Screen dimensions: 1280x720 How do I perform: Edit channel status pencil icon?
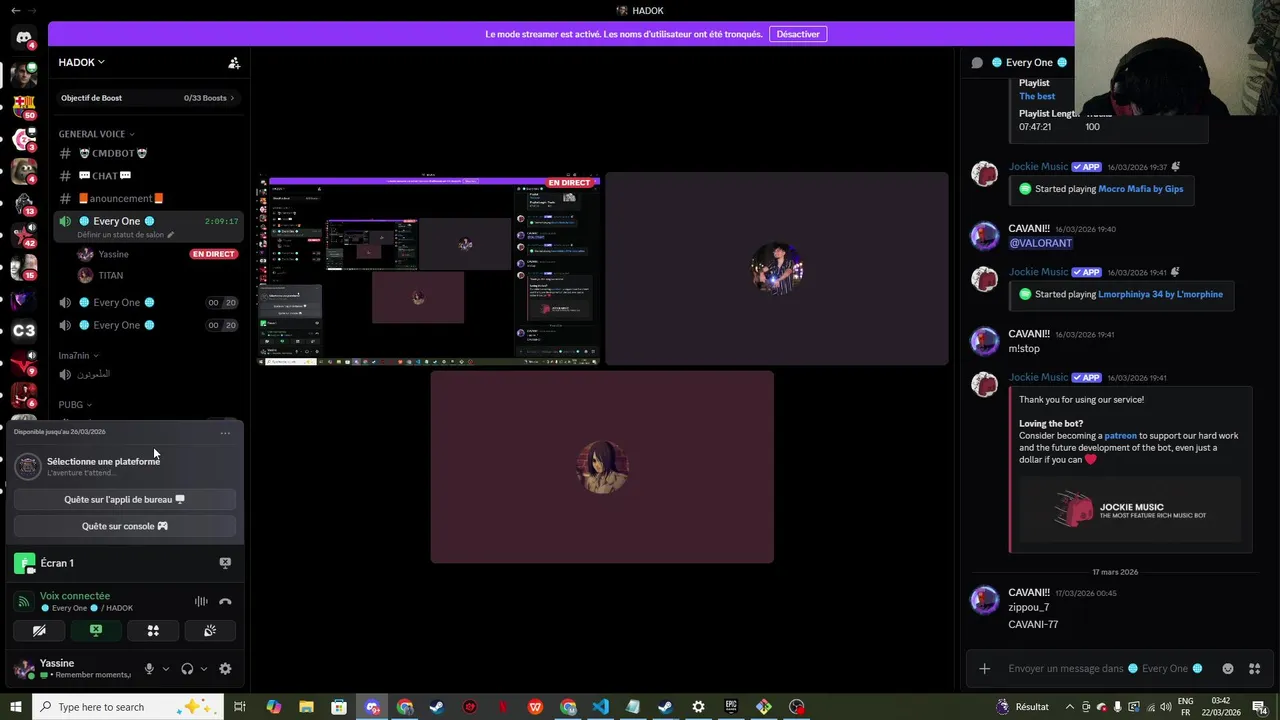[x=171, y=235]
